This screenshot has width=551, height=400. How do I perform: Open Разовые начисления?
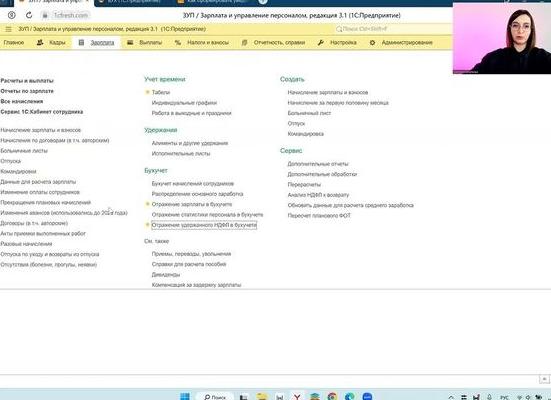(x=26, y=244)
